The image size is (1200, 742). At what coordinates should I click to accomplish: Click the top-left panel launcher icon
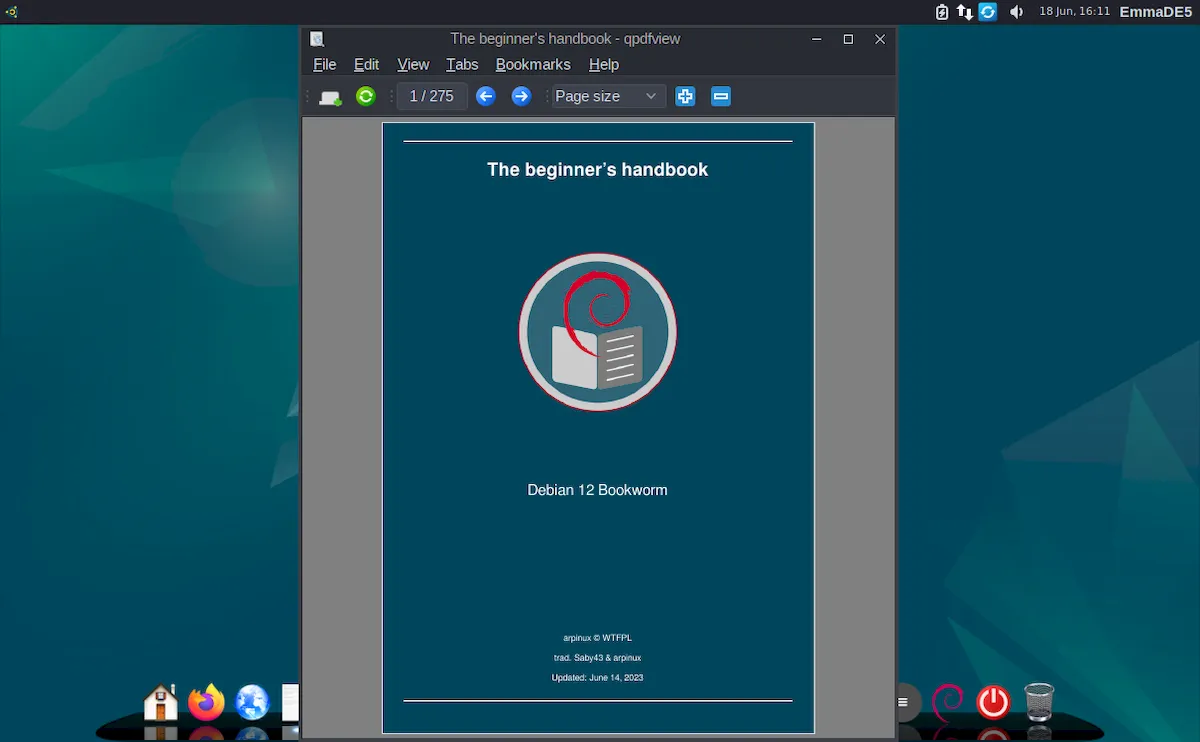(12, 12)
